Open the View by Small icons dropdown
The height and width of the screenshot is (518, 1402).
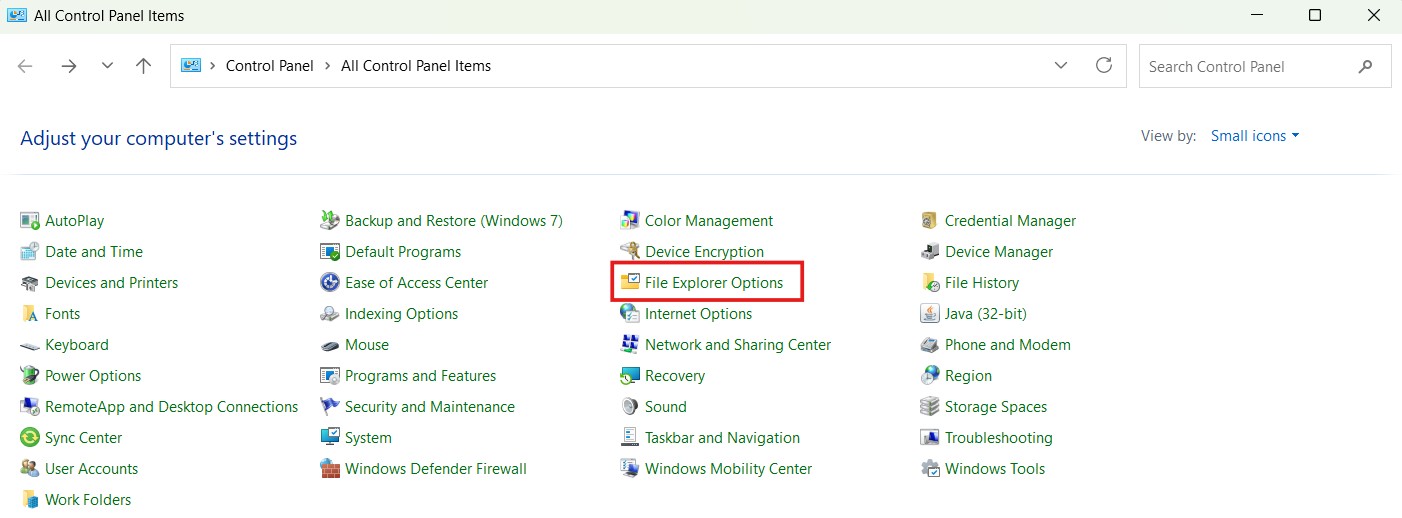pyautogui.click(x=1255, y=136)
